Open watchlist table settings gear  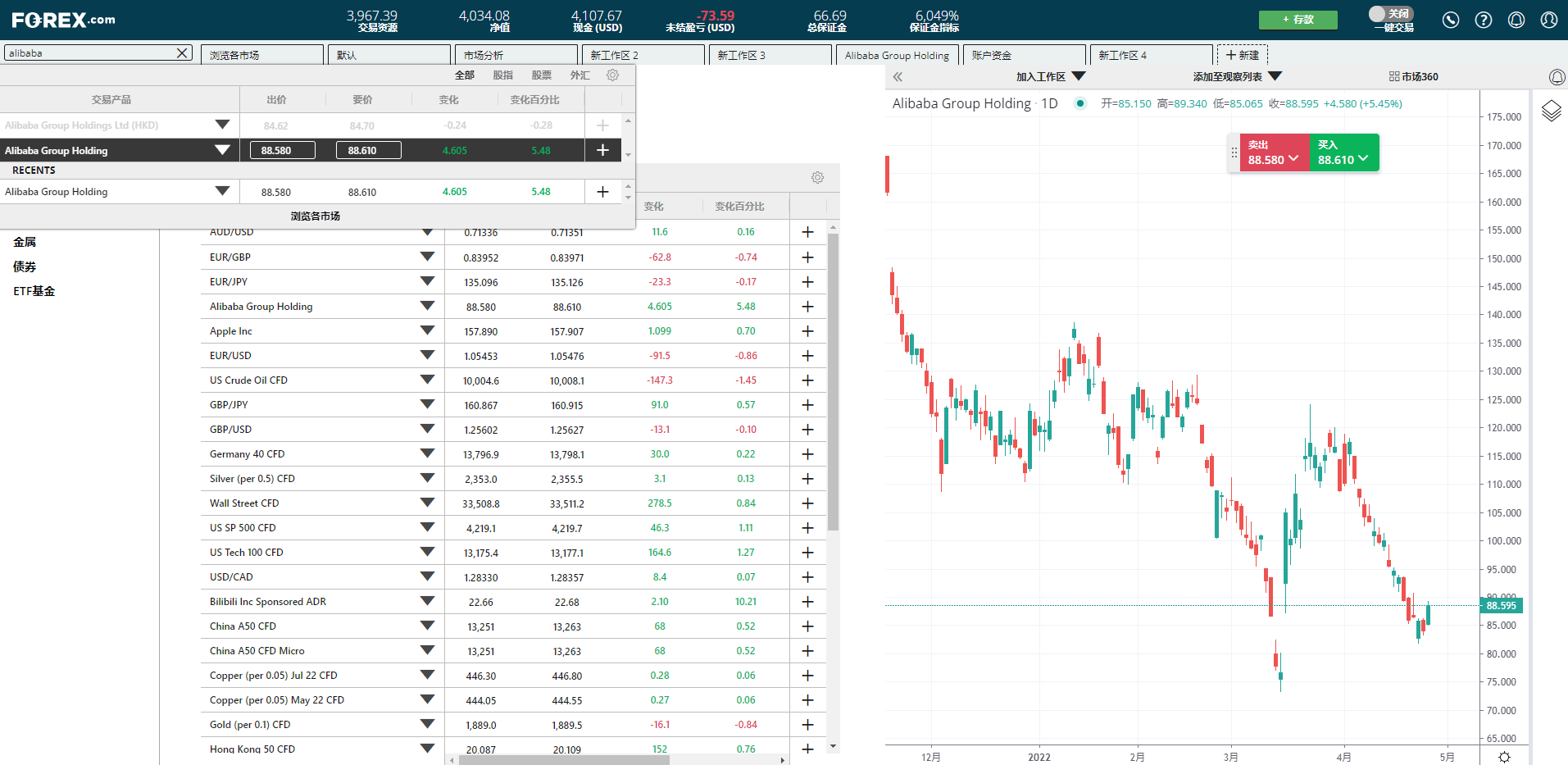817,177
